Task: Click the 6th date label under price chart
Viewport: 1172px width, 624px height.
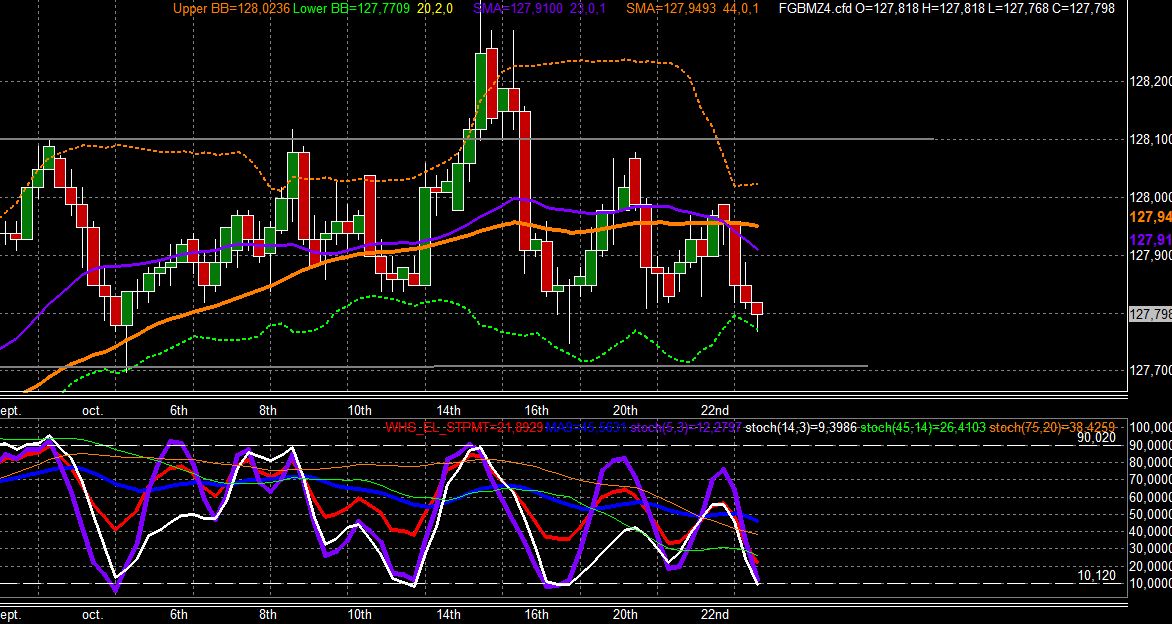Action: pyautogui.click(x=179, y=410)
